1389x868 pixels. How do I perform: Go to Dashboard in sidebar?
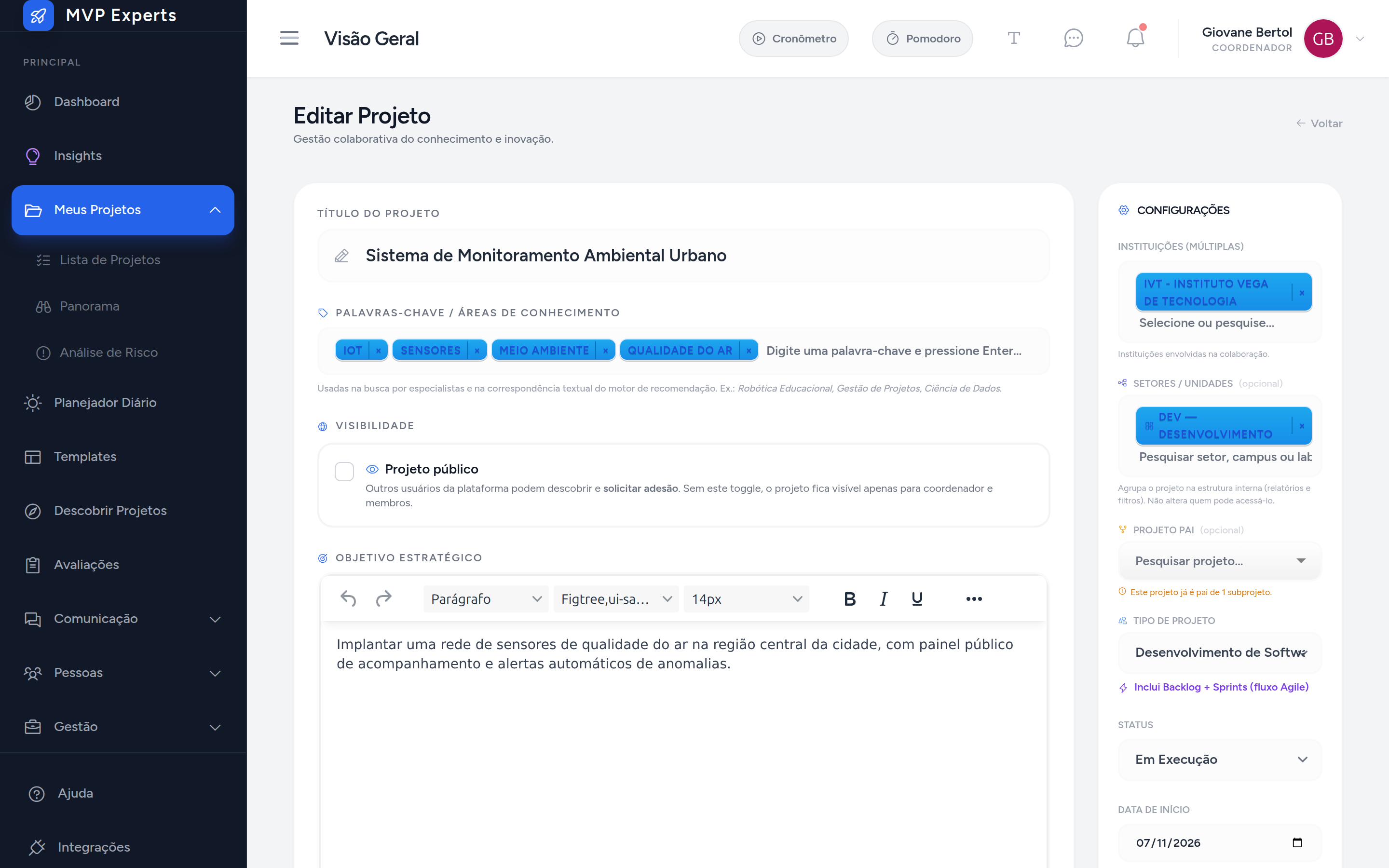coord(123,102)
